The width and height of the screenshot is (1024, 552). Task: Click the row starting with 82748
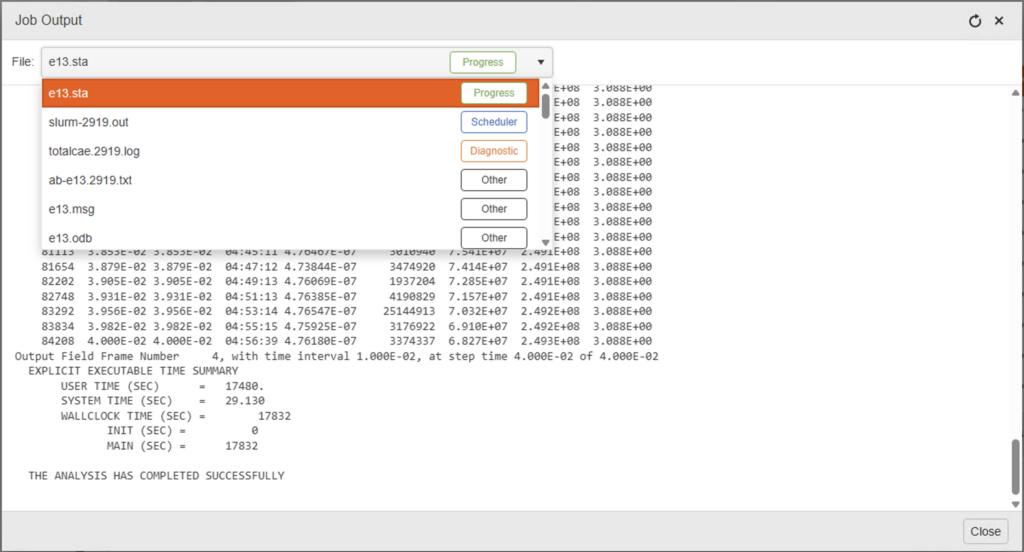click(x=347, y=297)
